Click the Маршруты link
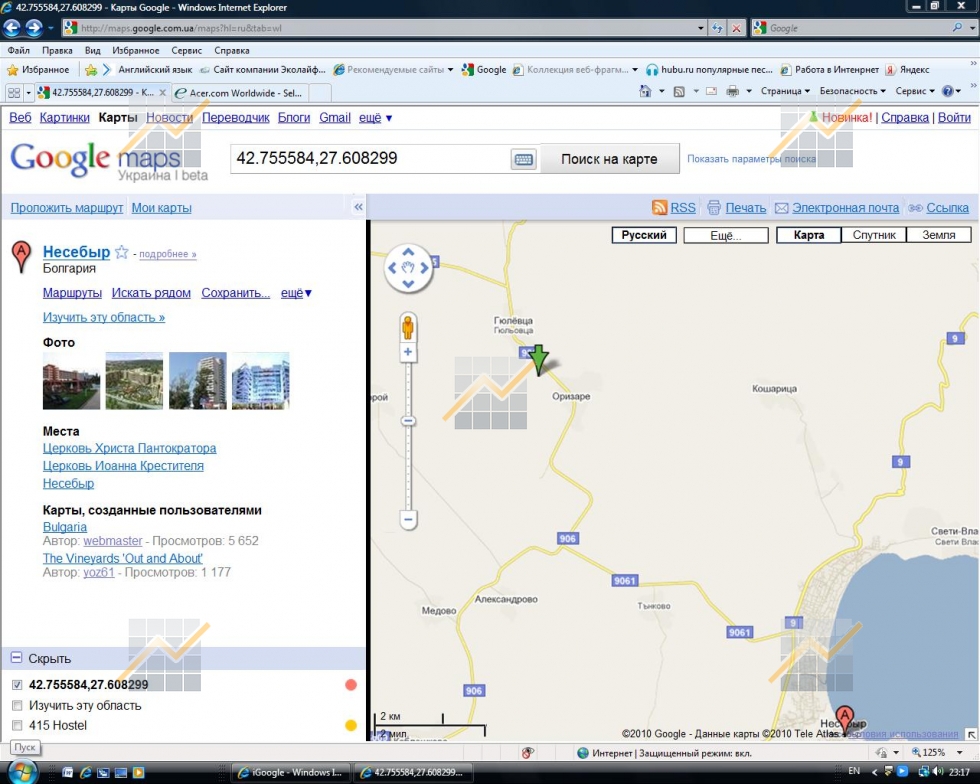The height and width of the screenshot is (784, 980). pyautogui.click(x=72, y=293)
